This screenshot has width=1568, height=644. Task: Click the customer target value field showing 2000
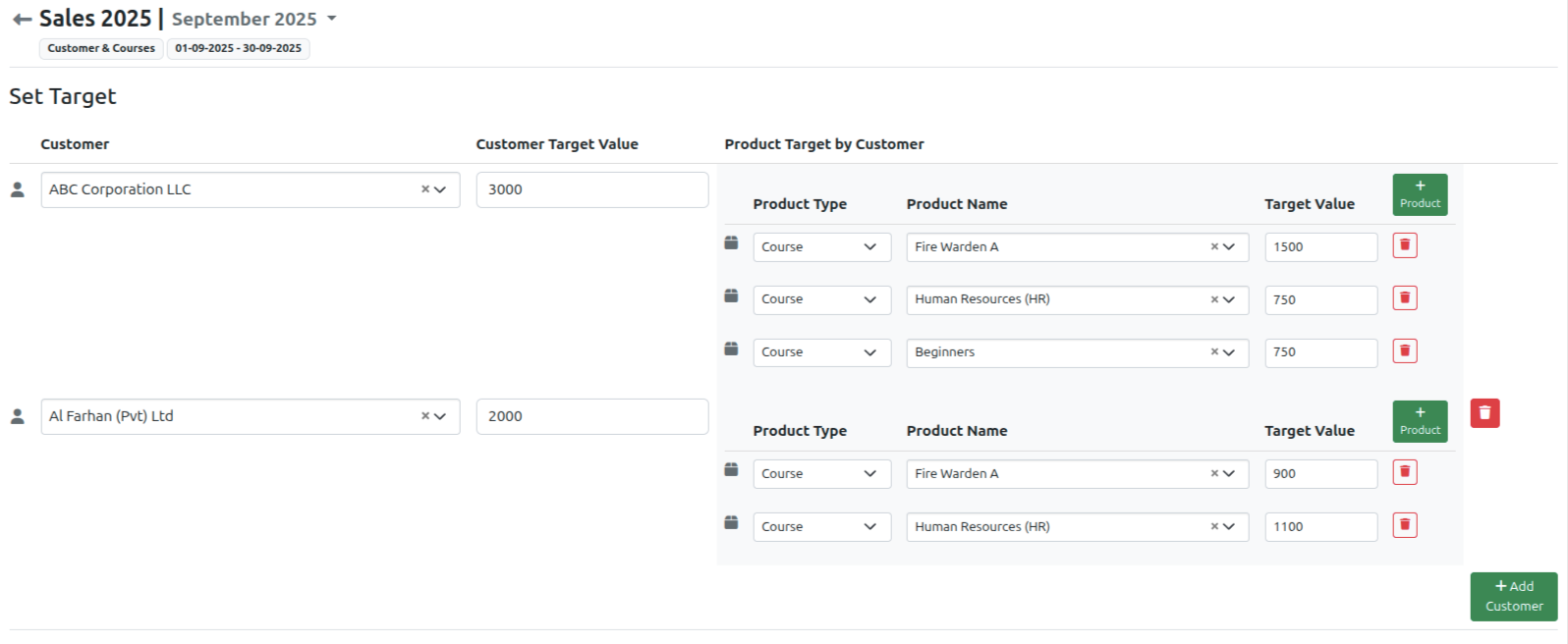pos(592,416)
